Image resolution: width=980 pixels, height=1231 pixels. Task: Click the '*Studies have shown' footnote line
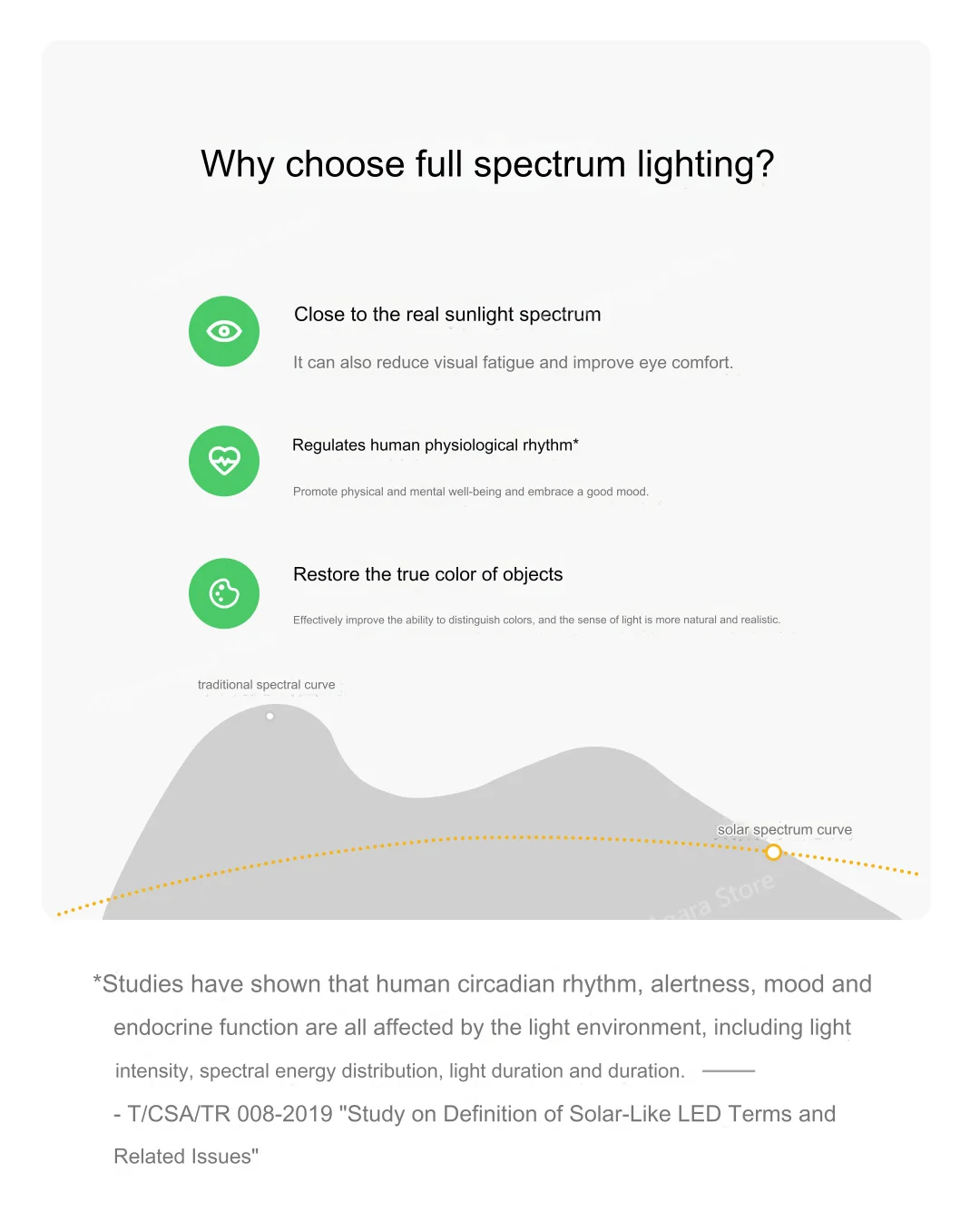click(482, 984)
